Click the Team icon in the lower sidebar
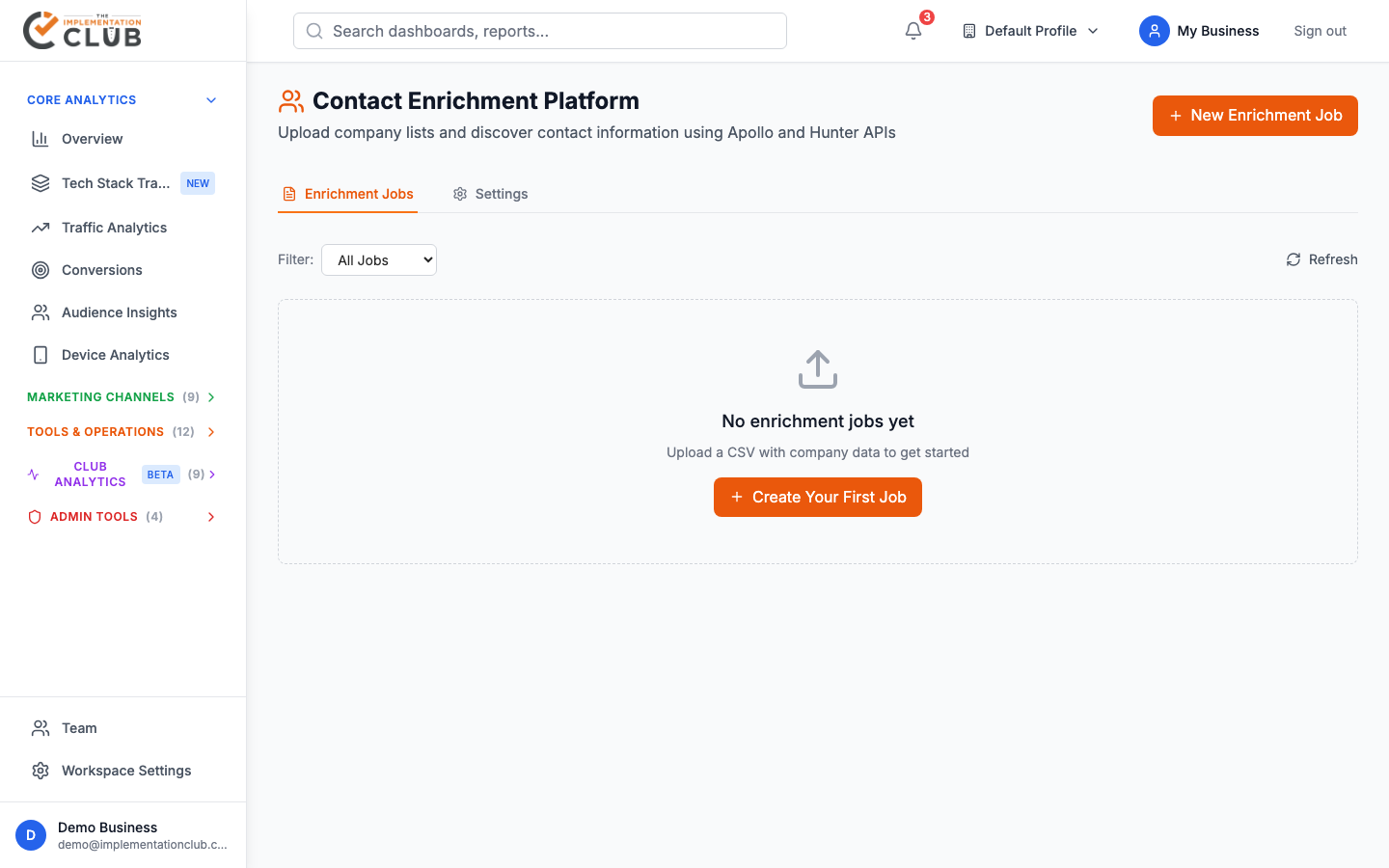The image size is (1389, 868). (40, 727)
